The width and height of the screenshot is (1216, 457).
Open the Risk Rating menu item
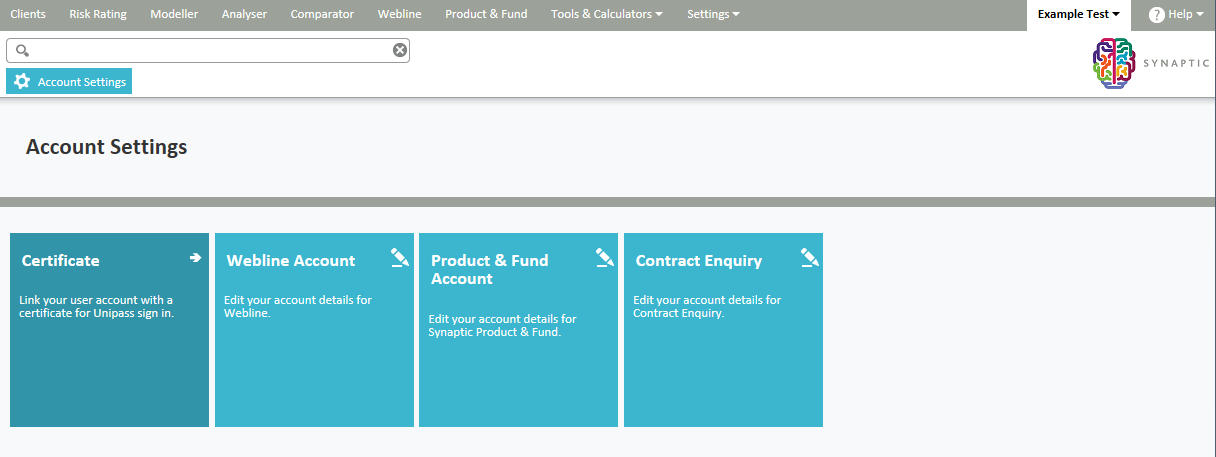[x=98, y=14]
